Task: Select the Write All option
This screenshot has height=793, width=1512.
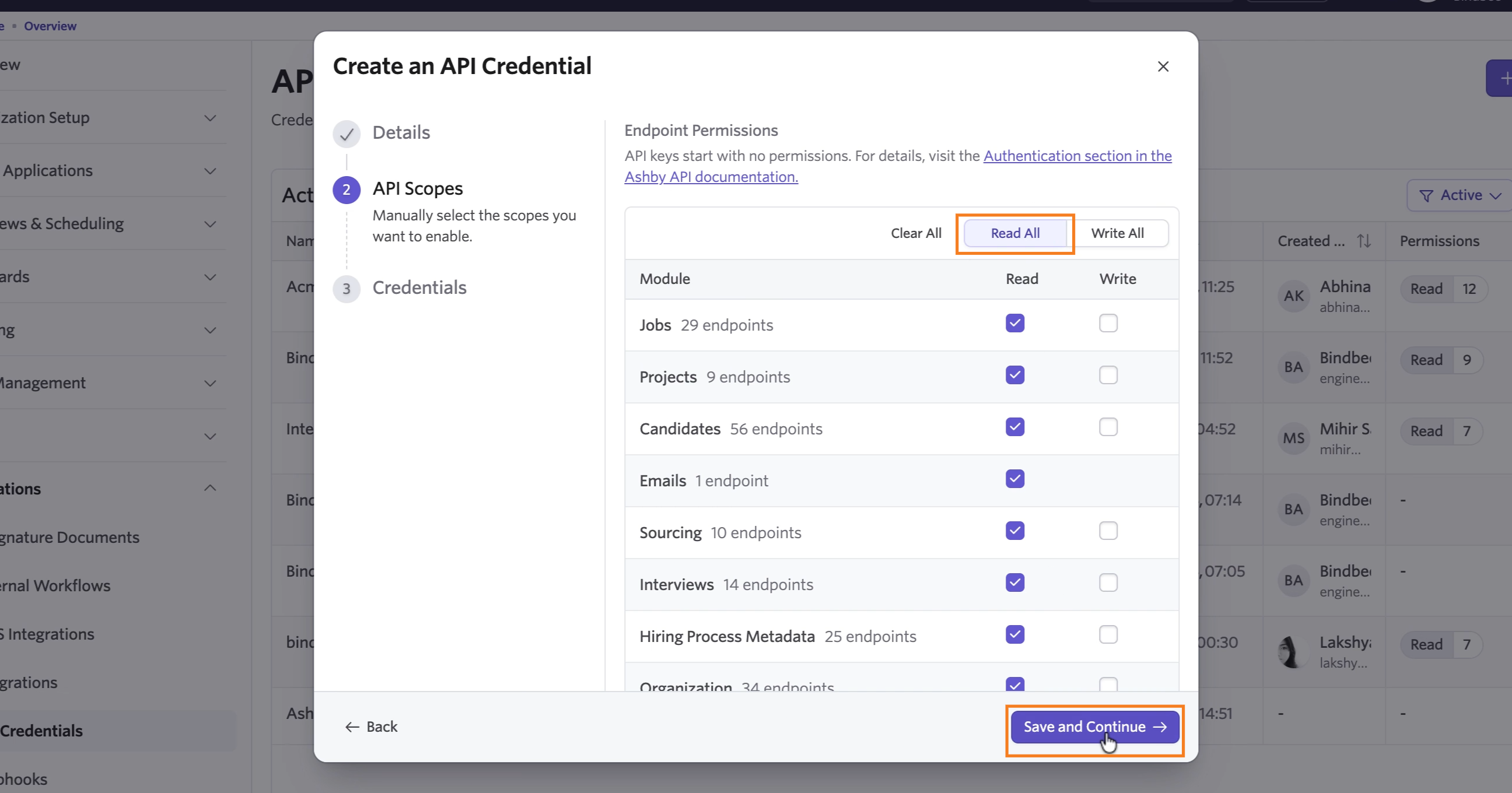Action: (1117, 233)
